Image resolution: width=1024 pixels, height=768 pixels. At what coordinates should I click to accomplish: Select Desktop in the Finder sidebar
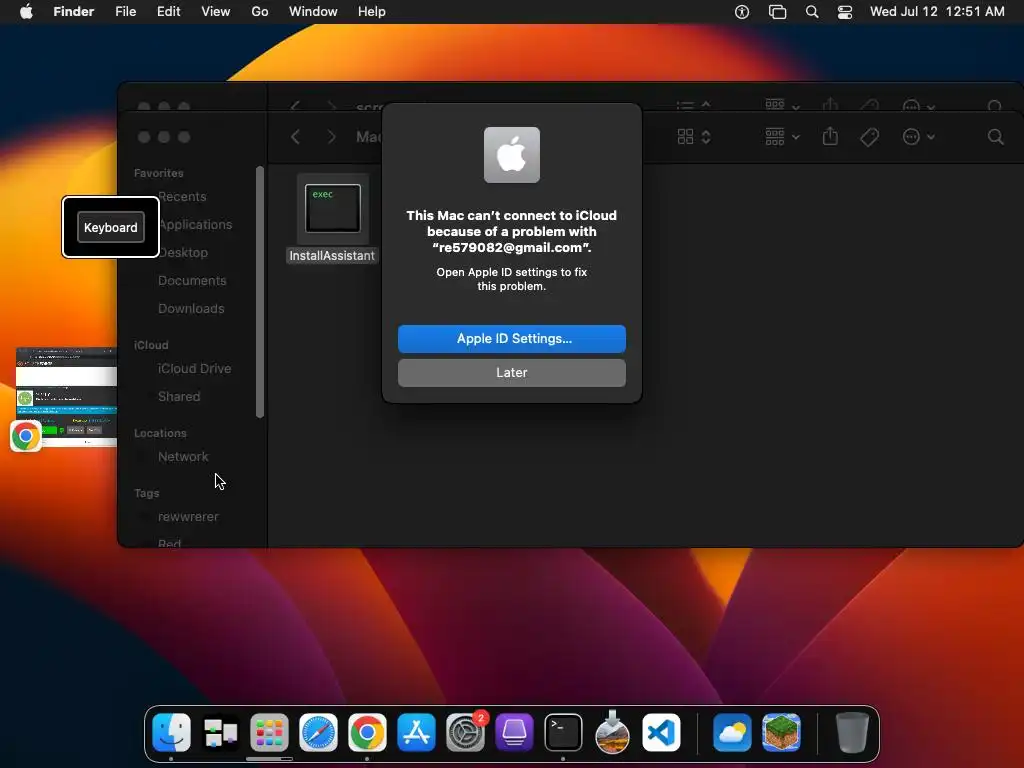(183, 253)
